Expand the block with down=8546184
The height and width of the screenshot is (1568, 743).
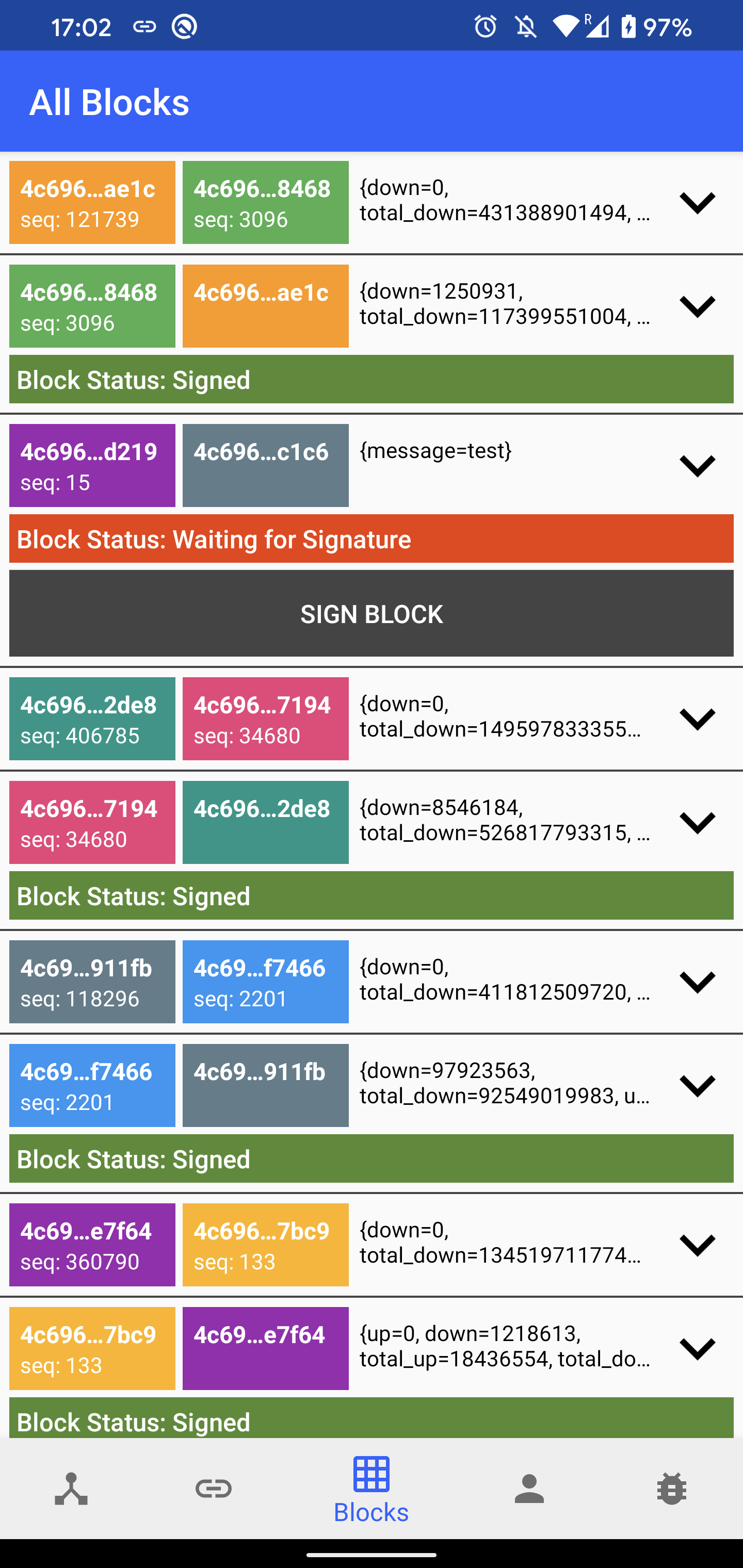click(697, 822)
